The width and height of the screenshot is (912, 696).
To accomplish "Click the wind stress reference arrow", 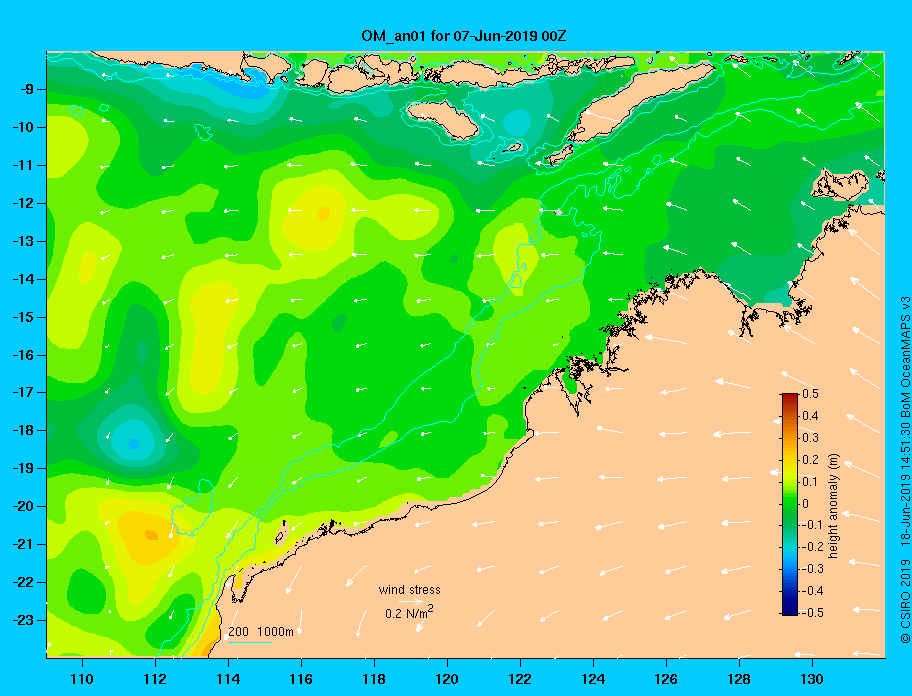I will pyautogui.click(x=411, y=602).
